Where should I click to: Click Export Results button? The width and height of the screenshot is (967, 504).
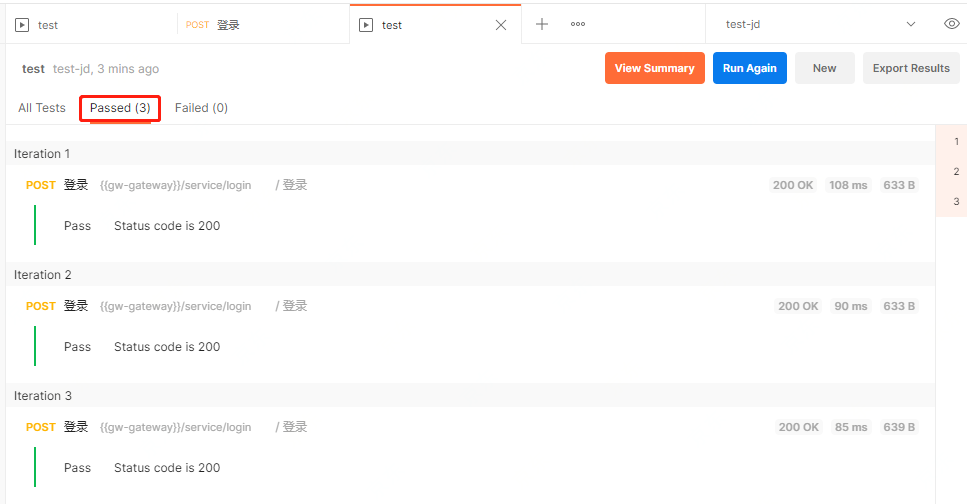911,68
